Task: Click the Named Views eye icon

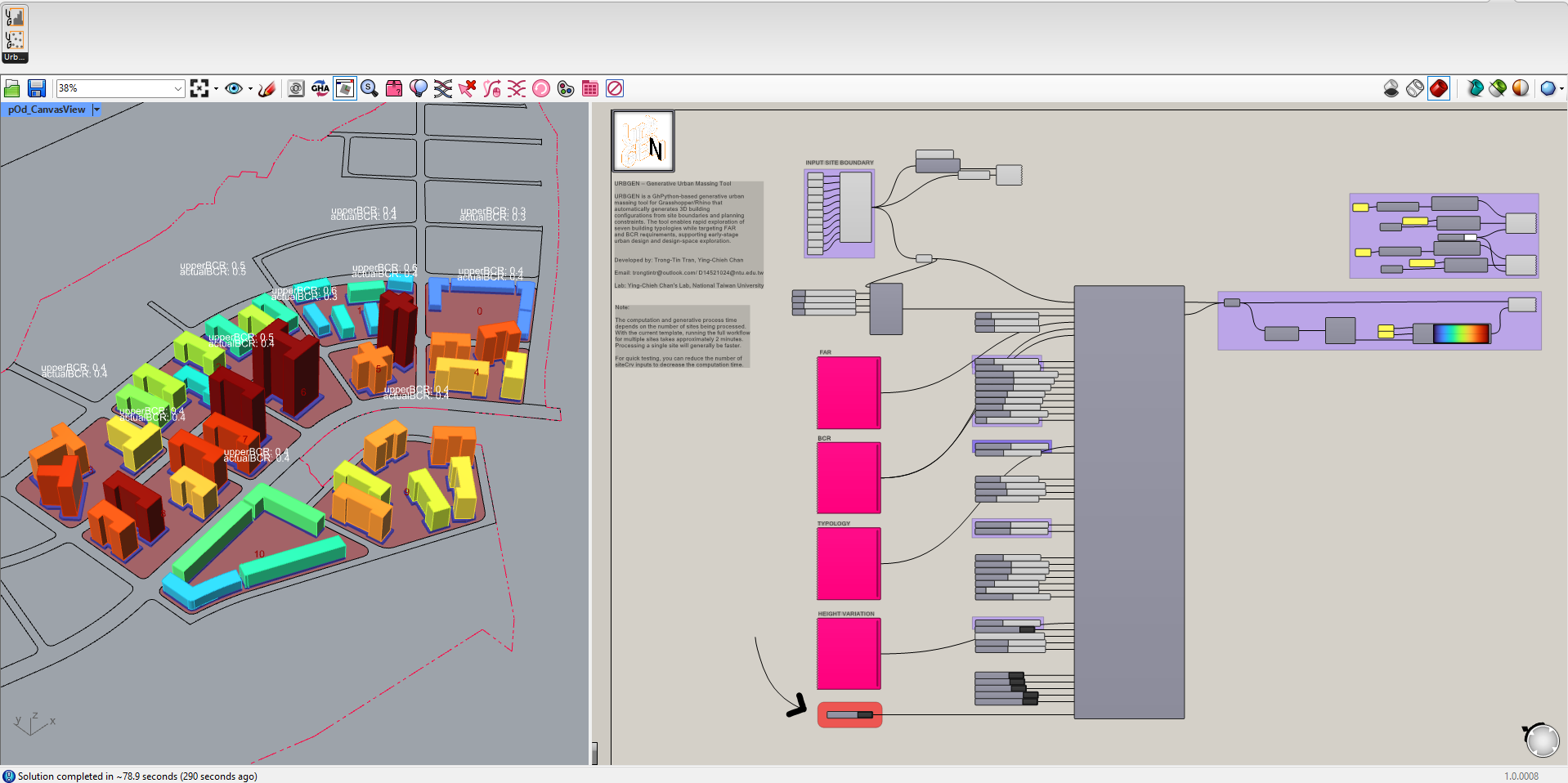Action: (234, 88)
